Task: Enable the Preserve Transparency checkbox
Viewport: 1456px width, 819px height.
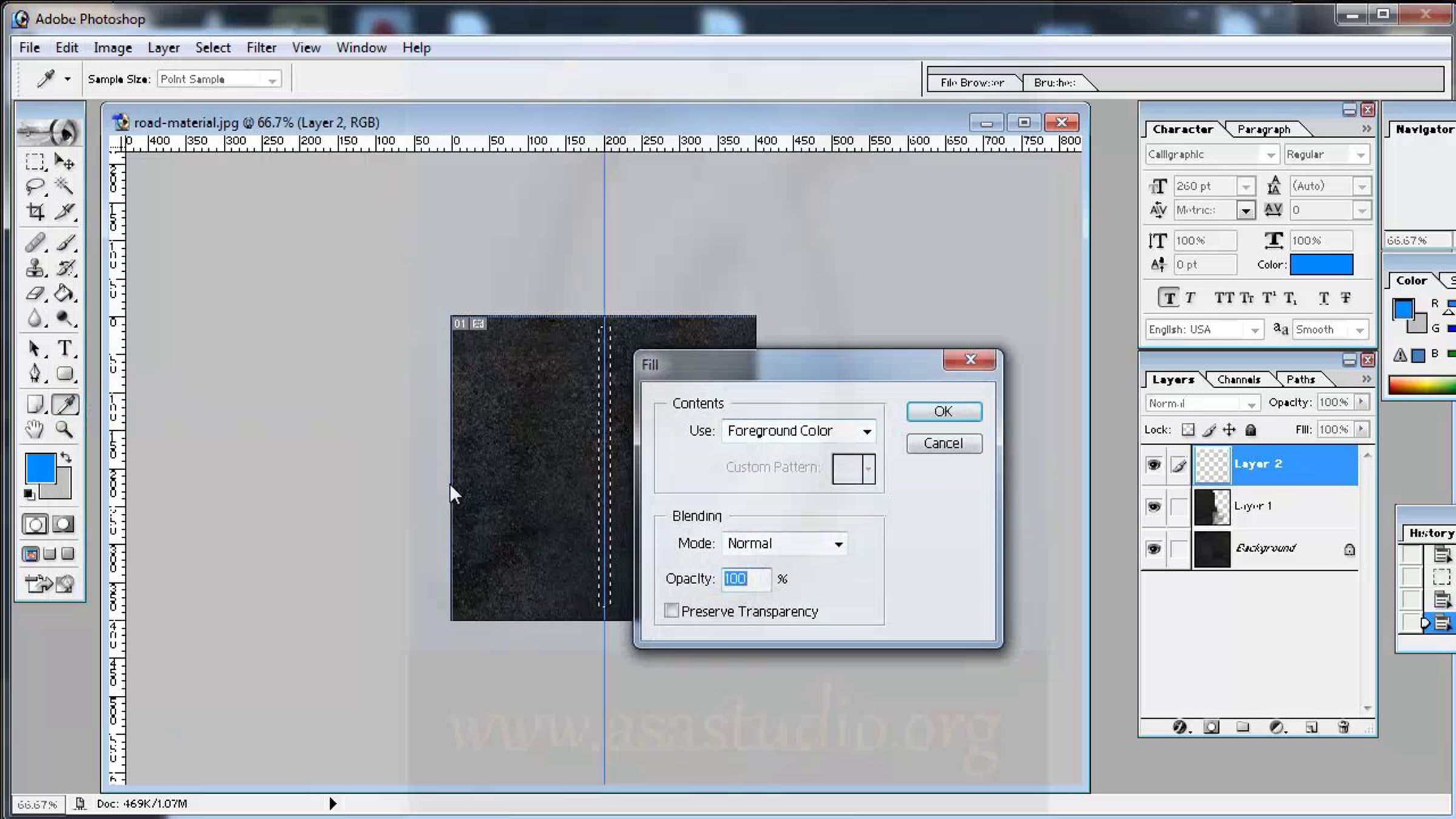Action: pyautogui.click(x=672, y=611)
